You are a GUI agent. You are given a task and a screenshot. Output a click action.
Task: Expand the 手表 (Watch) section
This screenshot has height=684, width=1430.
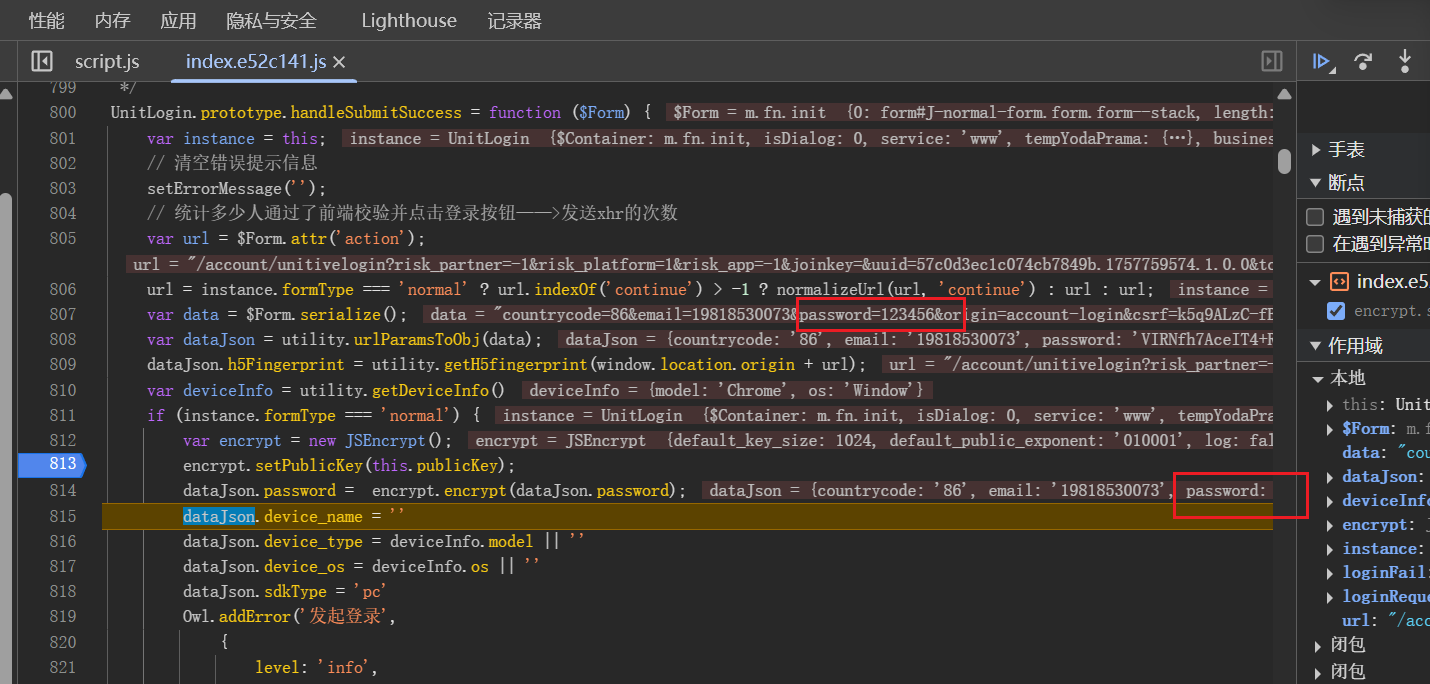tap(1316, 150)
